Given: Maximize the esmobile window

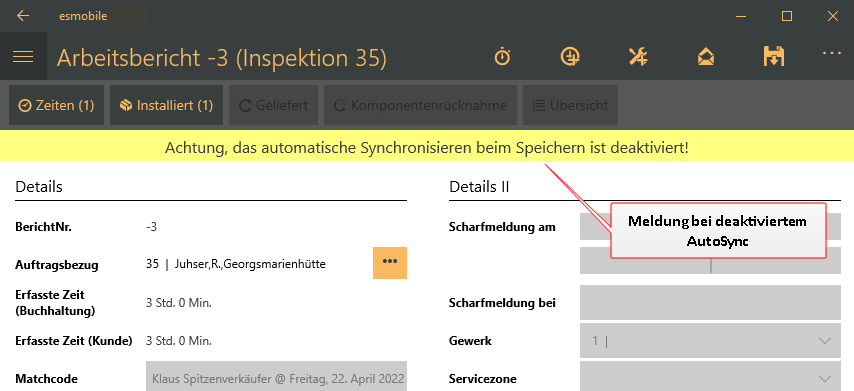Looking at the screenshot, I should pyautogui.click(x=786, y=16).
